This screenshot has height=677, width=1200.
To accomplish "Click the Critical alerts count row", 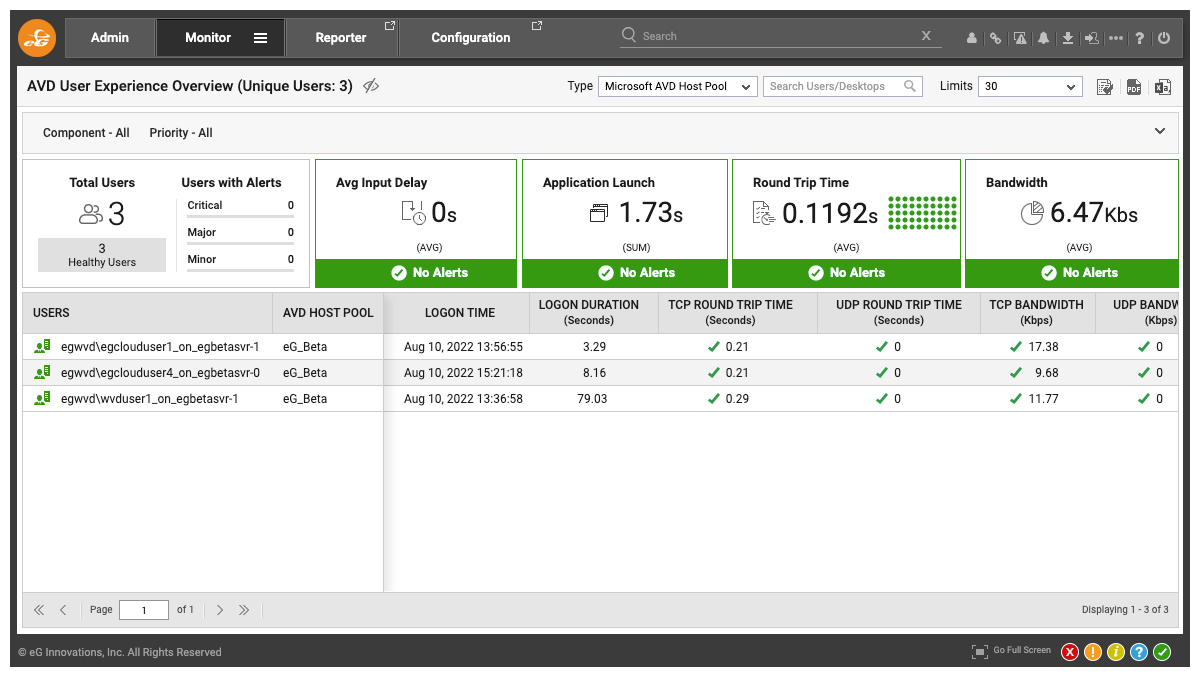I will pyautogui.click(x=241, y=206).
